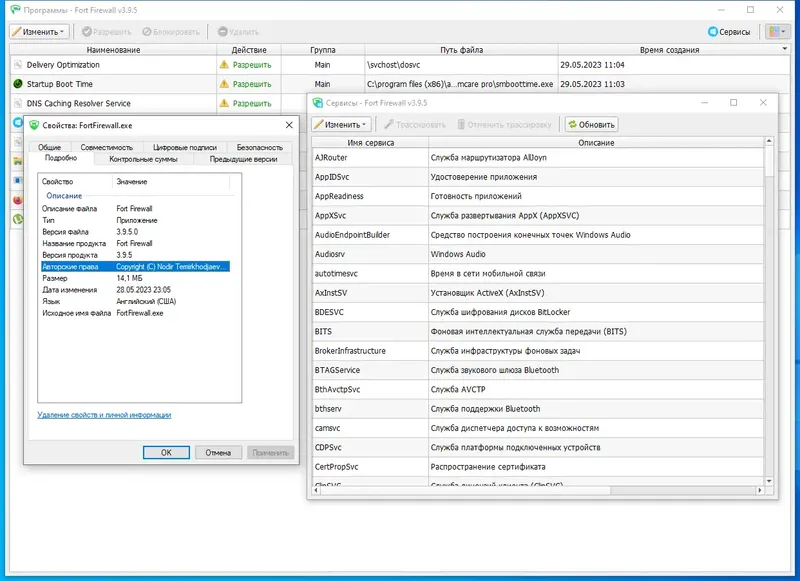Sort programs by Наименование column

[113, 50]
